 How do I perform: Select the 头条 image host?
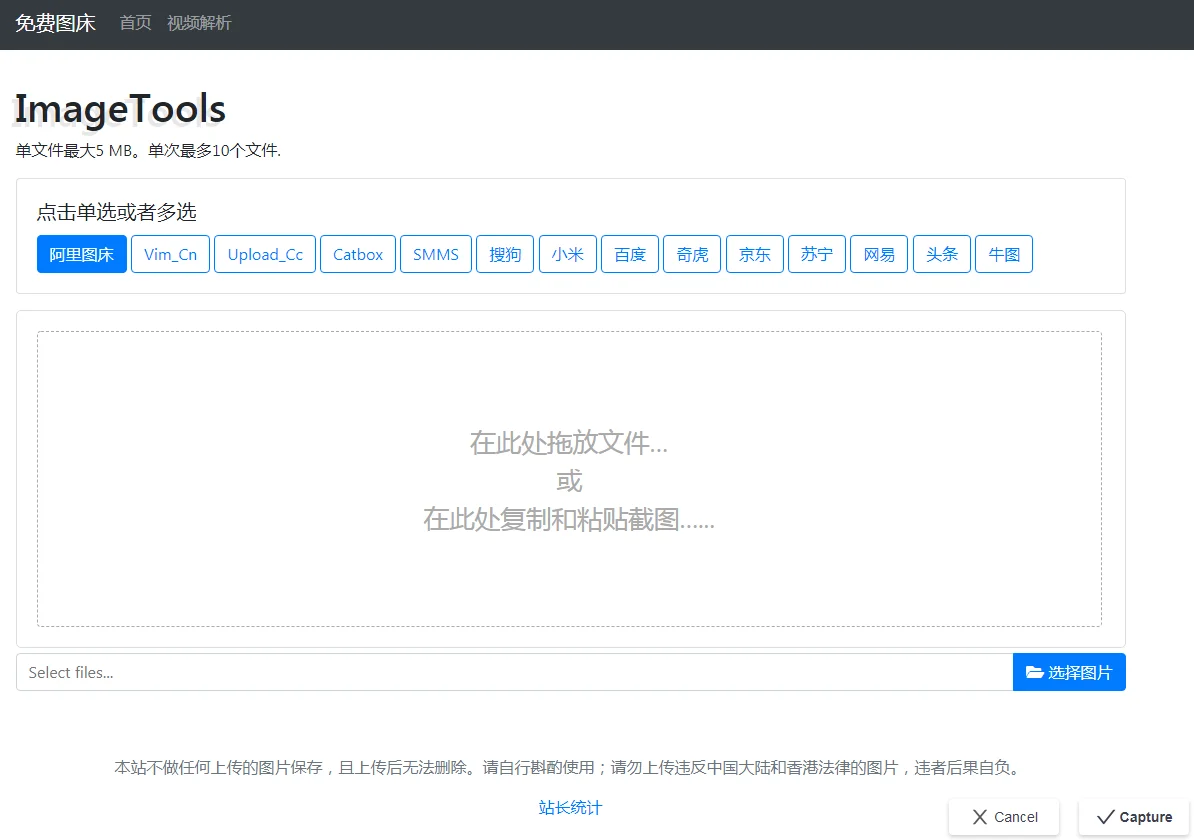coord(942,254)
